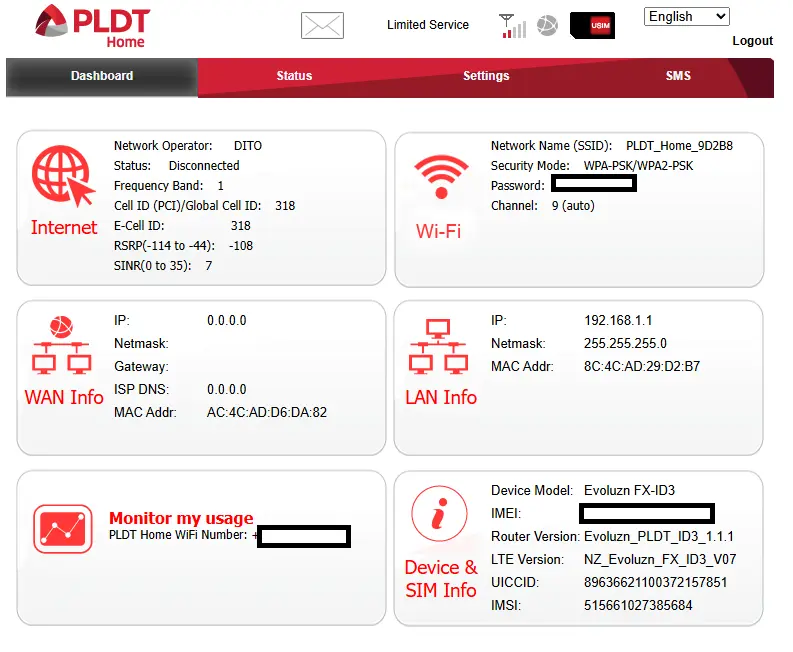Click the E-Cell ID value 318
Image resolution: width=793 pixels, height=652 pixels.
click(x=241, y=226)
